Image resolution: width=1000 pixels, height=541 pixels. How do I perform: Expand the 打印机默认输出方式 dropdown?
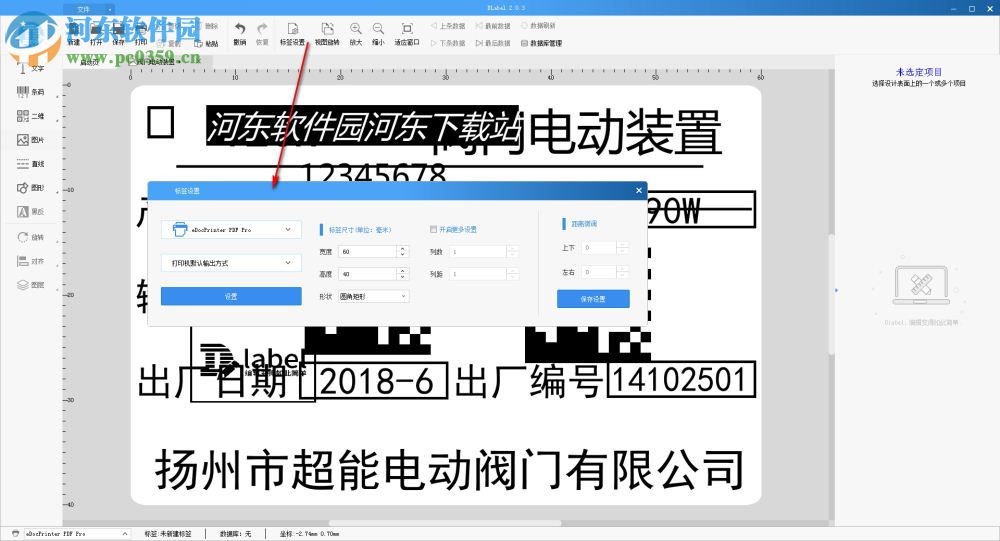[x=231, y=263]
